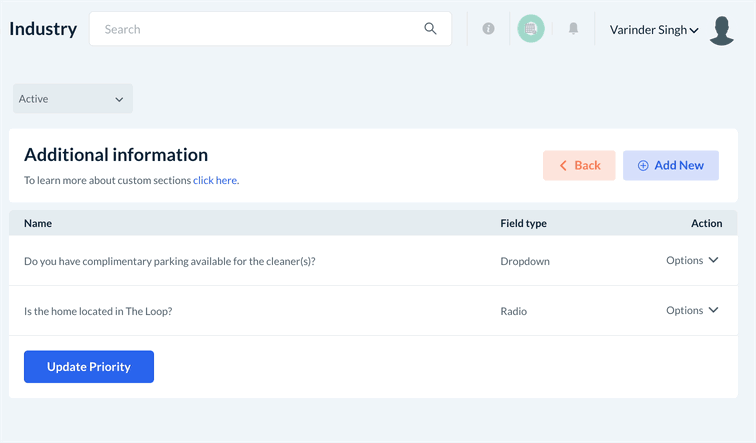
Task: Open the info icon in header
Action: [x=488, y=29]
